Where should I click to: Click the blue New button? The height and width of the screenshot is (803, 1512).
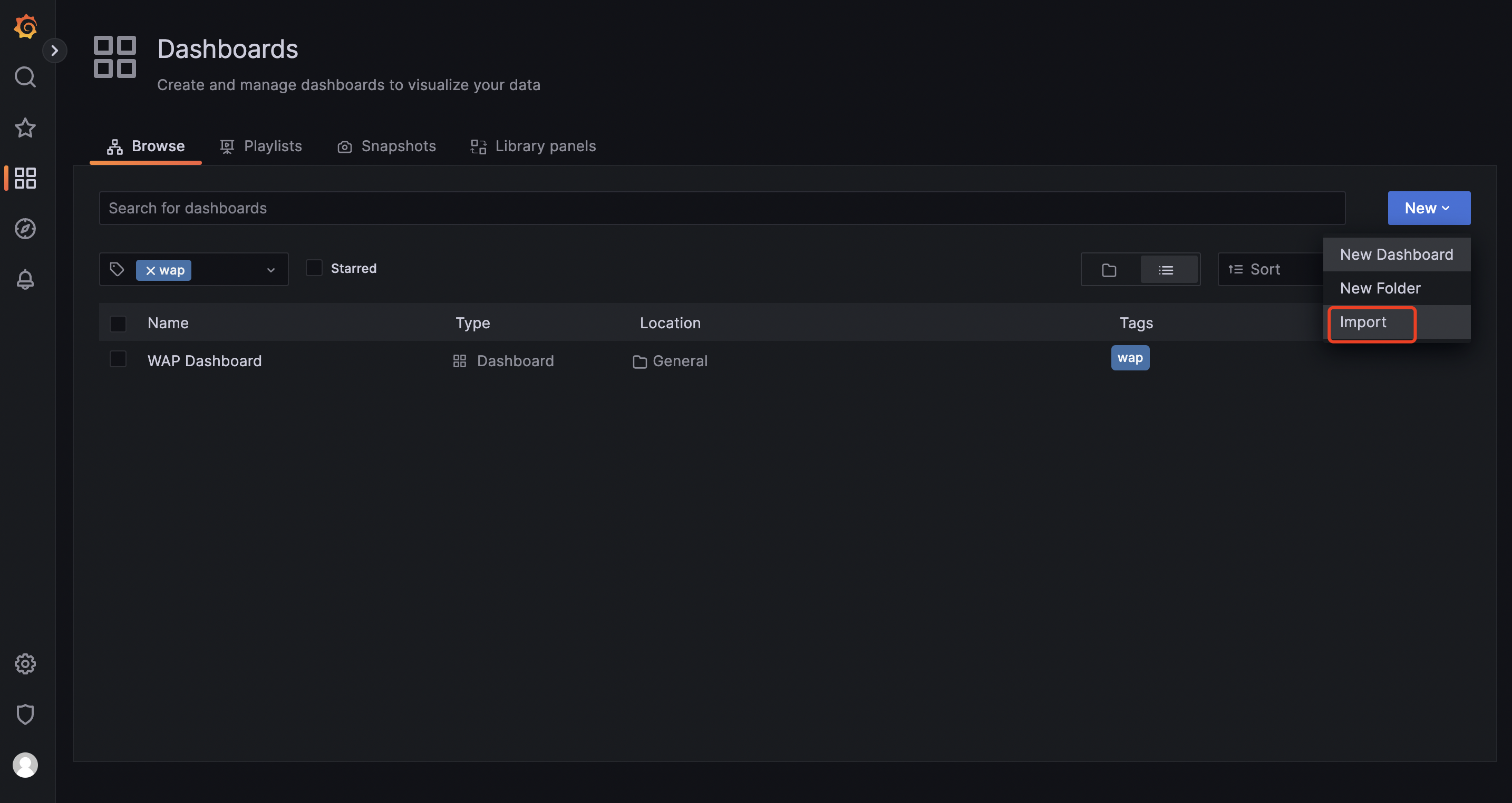tap(1428, 208)
